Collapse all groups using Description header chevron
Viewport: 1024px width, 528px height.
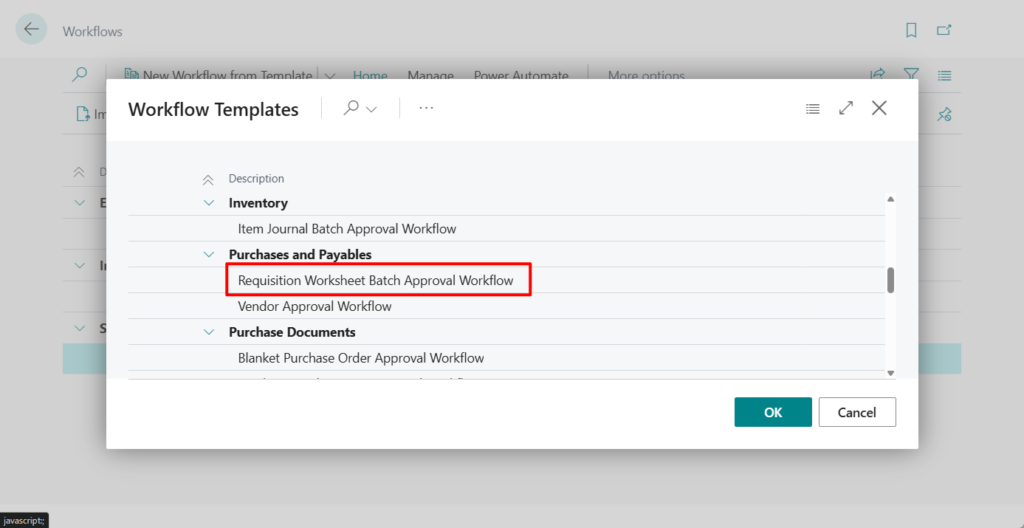tap(208, 179)
